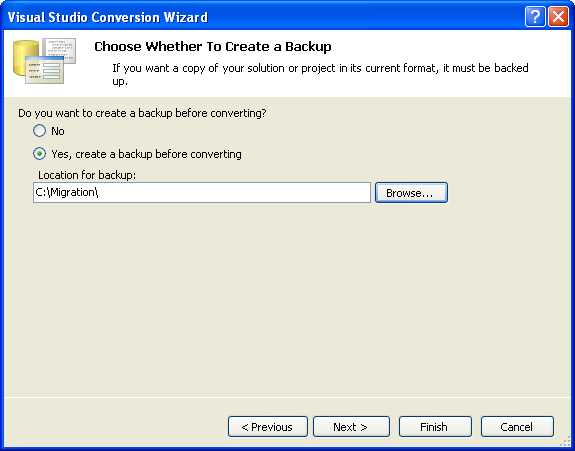The width and height of the screenshot is (575, 451).
Task: Click Finish to complete the wizard
Action: [435, 426]
